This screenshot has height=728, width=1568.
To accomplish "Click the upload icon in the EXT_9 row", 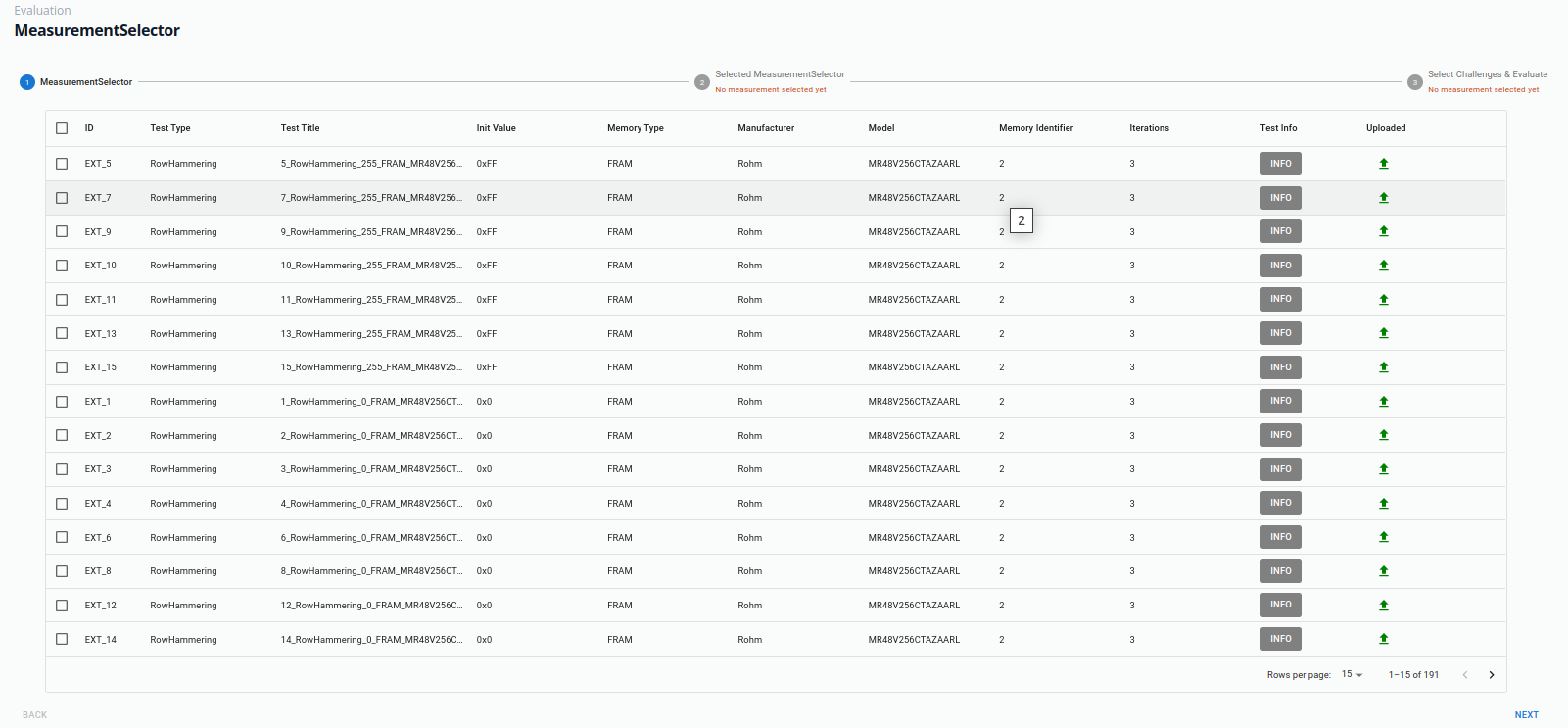I will coord(1383,231).
